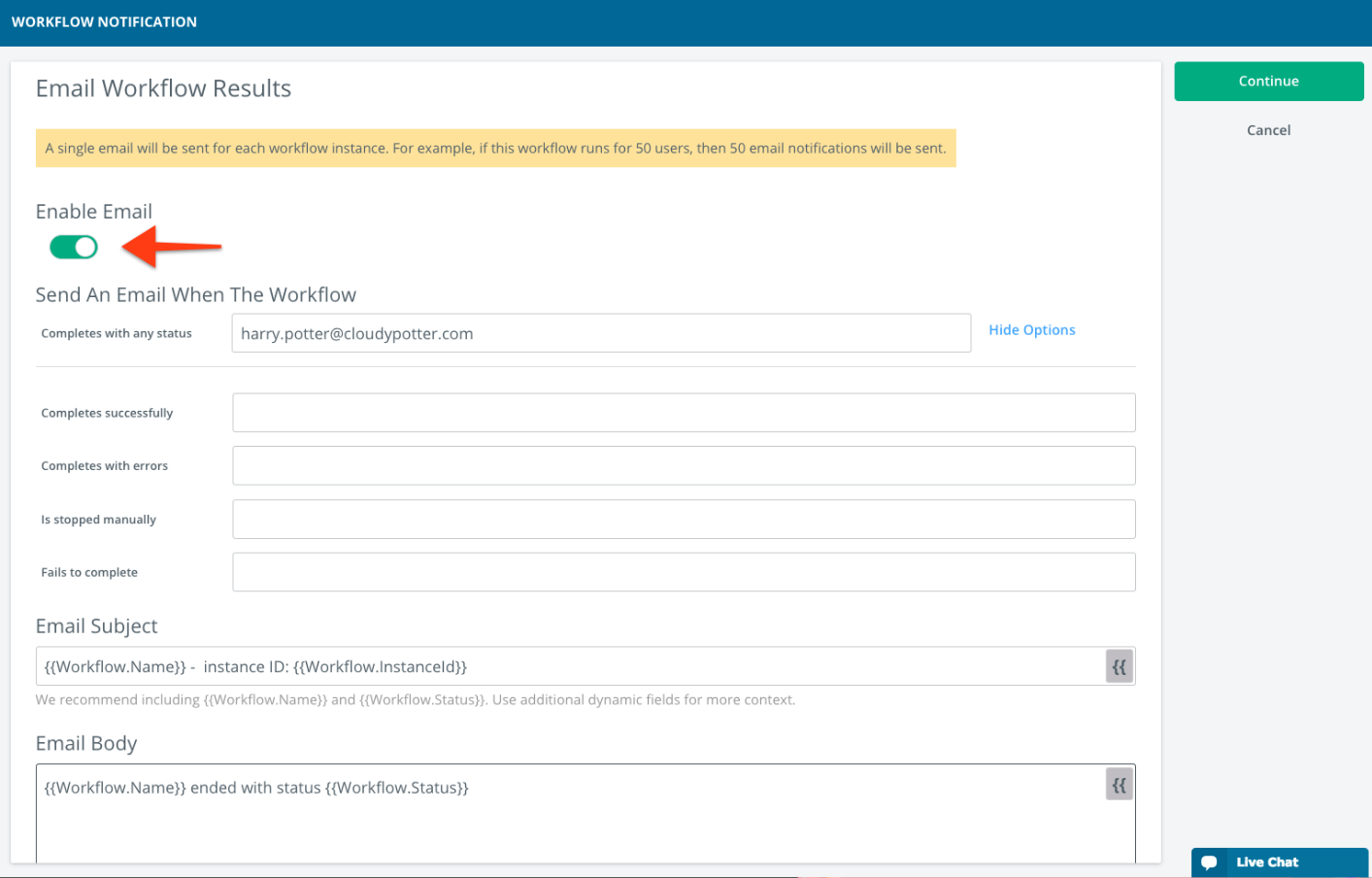
Task: Click the harry.potter email address text
Action: pyautogui.click(x=357, y=332)
